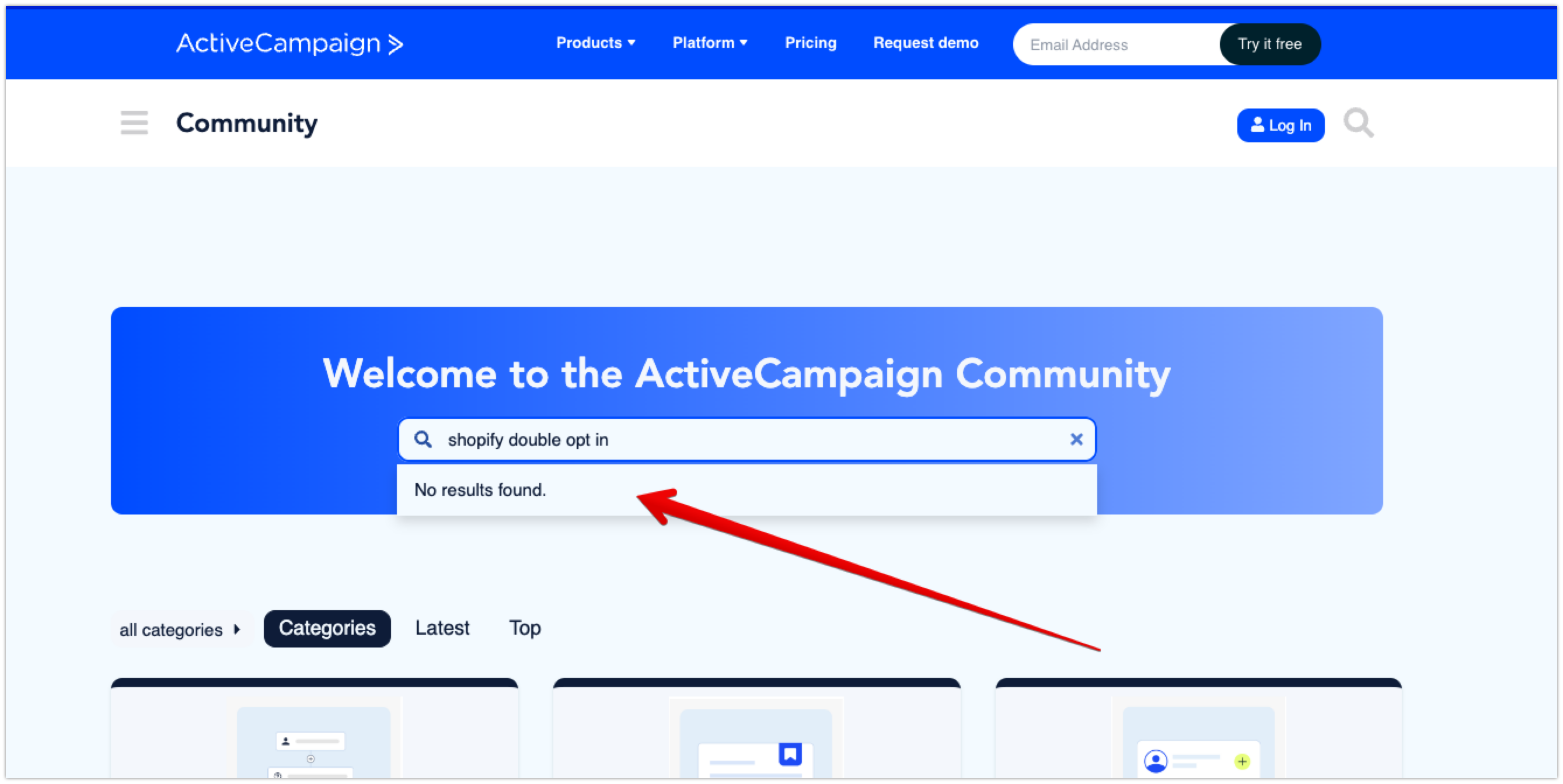Image resolution: width=1563 pixels, height=784 pixels.
Task: Expand the all categories dropdown
Action: [180, 629]
